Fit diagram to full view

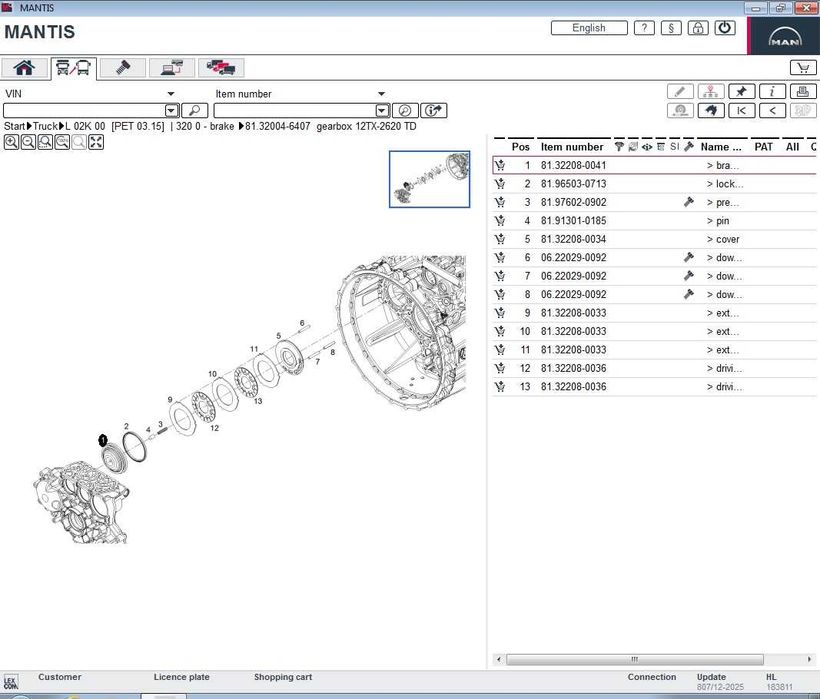coord(96,142)
